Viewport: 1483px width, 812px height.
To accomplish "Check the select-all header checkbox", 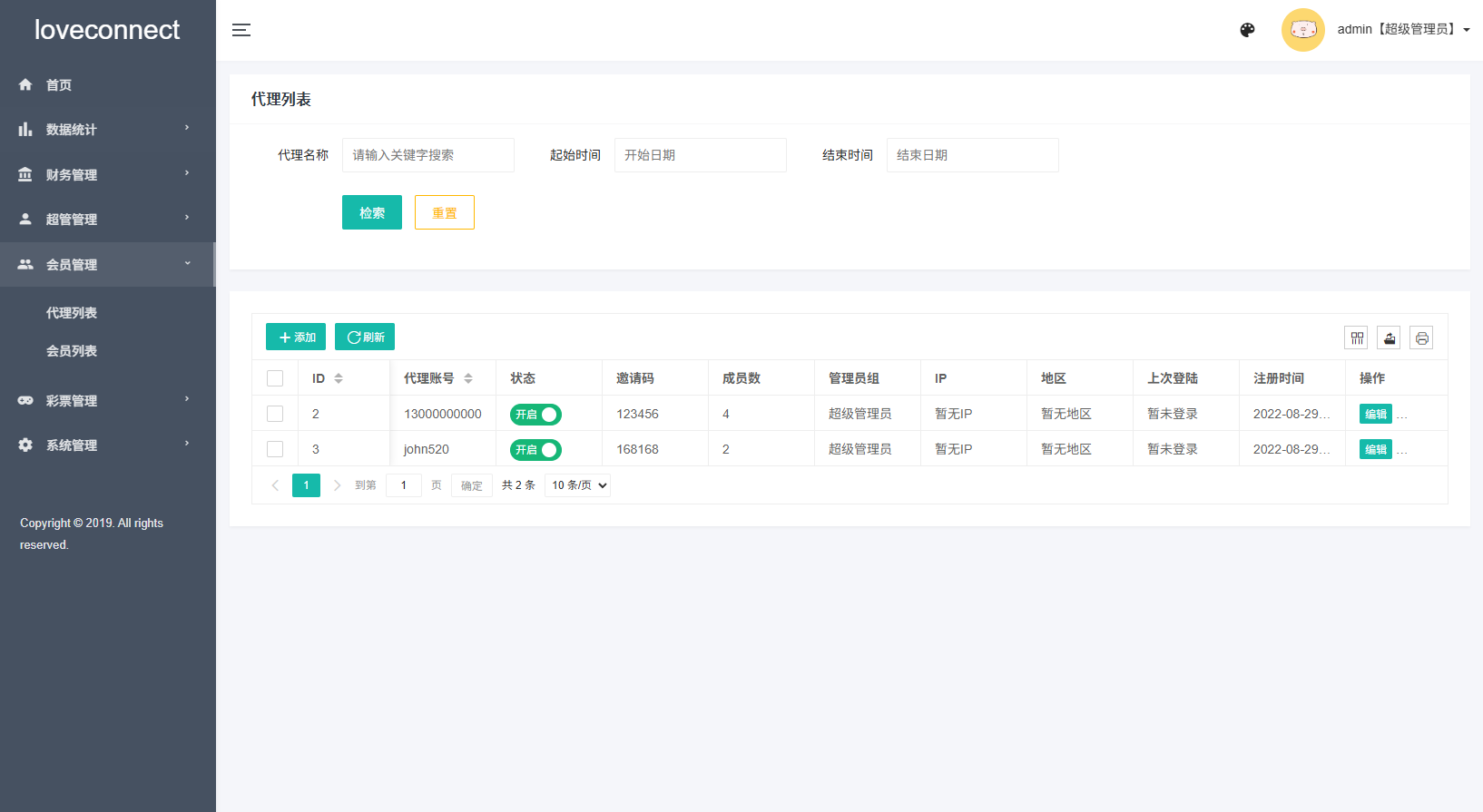I will tap(275, 378).
